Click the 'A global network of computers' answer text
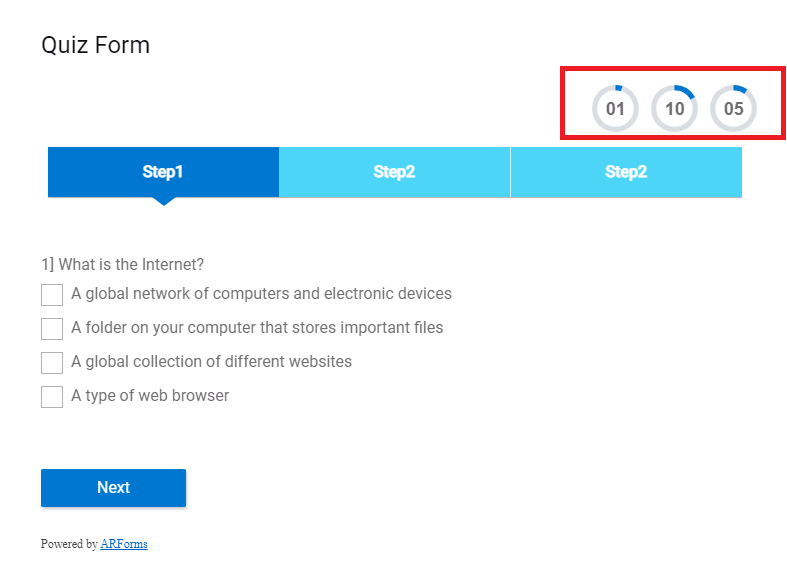Viewport: 787px width, 576px height. point(261,294)
